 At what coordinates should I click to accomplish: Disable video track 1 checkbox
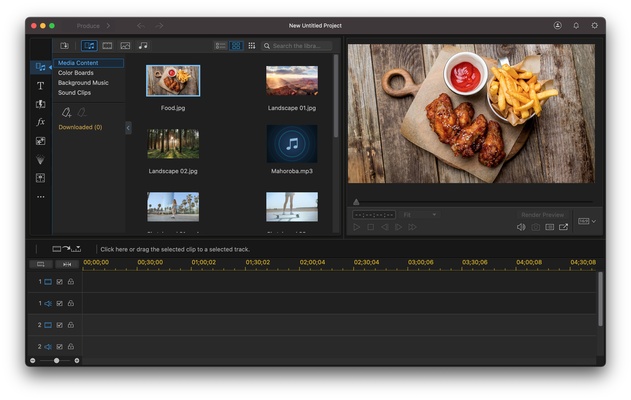pos(59,282)
